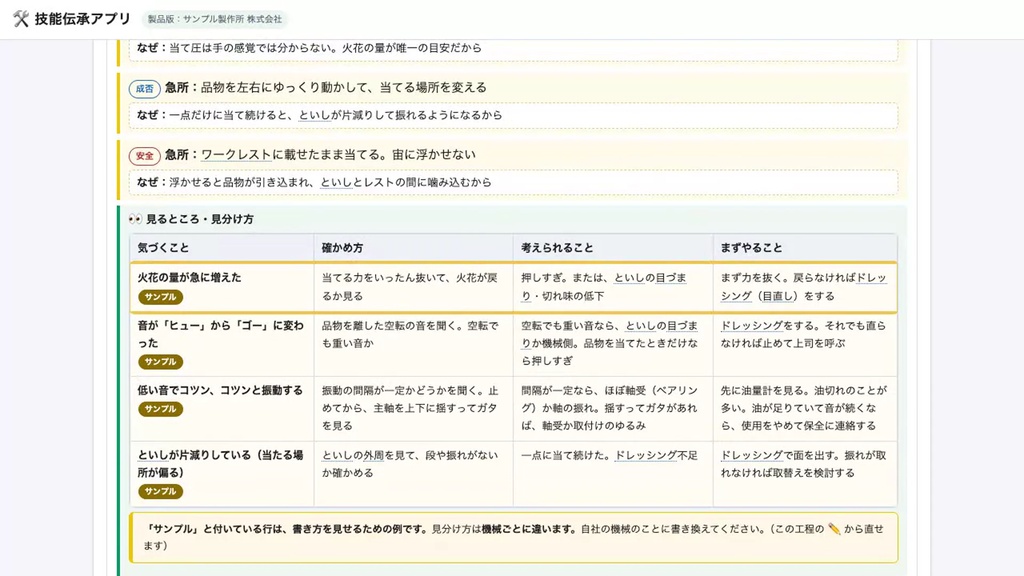Click the 製品版：サンプル製作所 株式会社 badge
Viewport: 1024px width, 576px height.
[x=215, y=19]
